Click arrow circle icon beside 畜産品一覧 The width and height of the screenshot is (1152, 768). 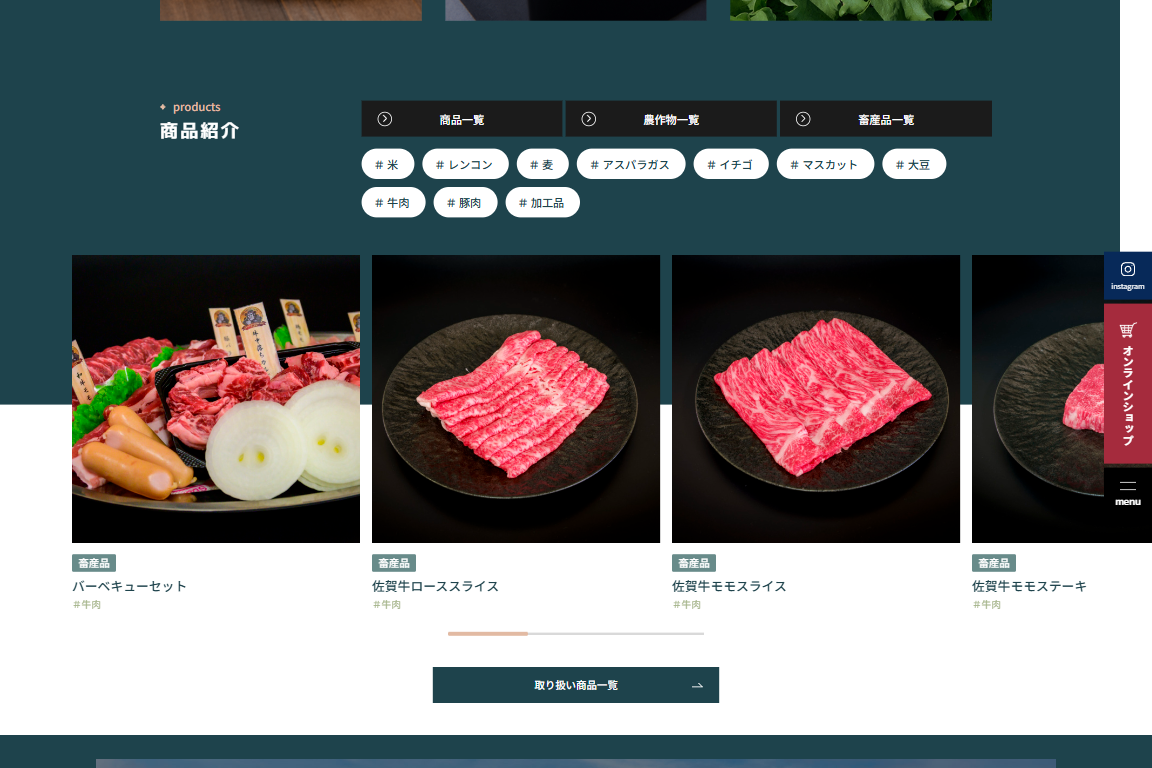[x=803, y=119]
